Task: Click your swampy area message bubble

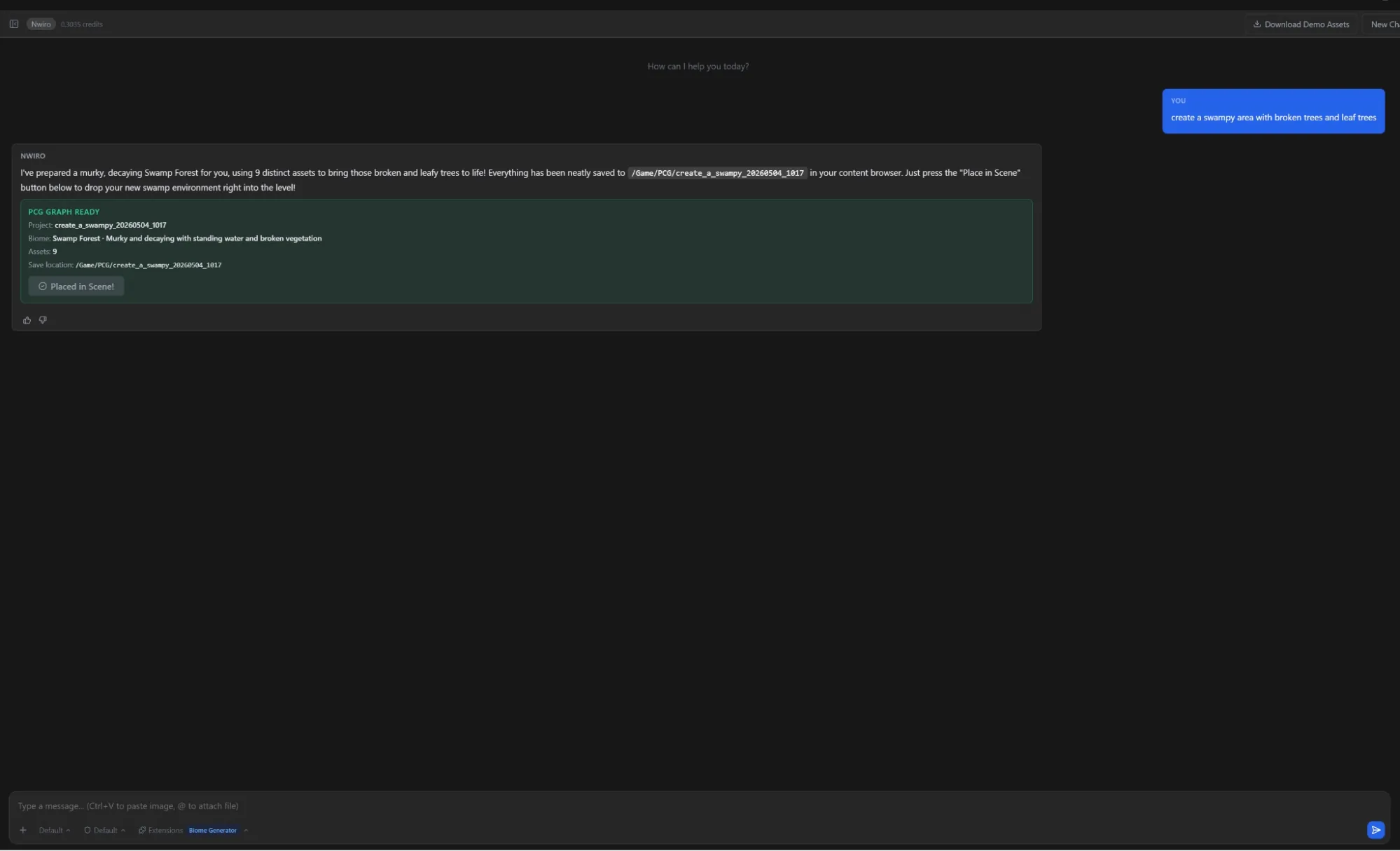Action: tap(1273, 111)
